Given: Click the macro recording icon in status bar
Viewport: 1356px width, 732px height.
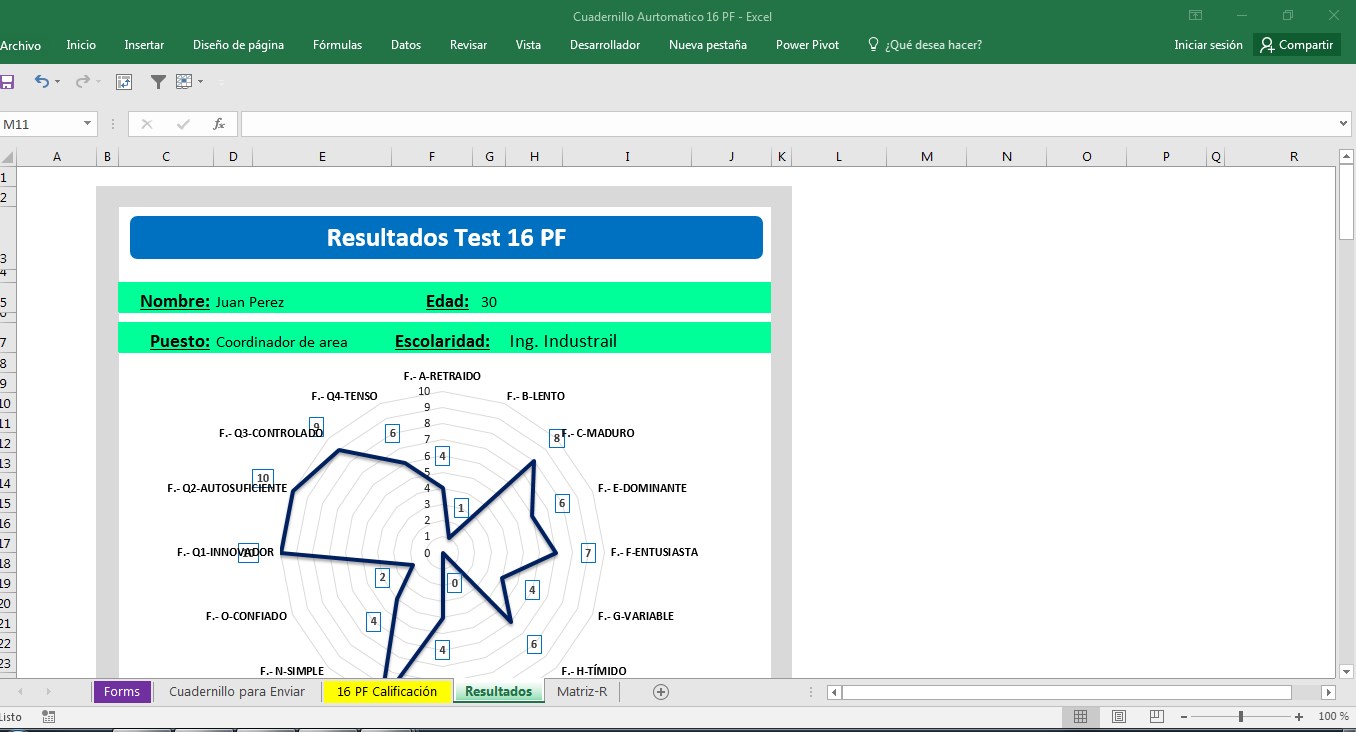Looking at the screenshot, I should (49, 717).
